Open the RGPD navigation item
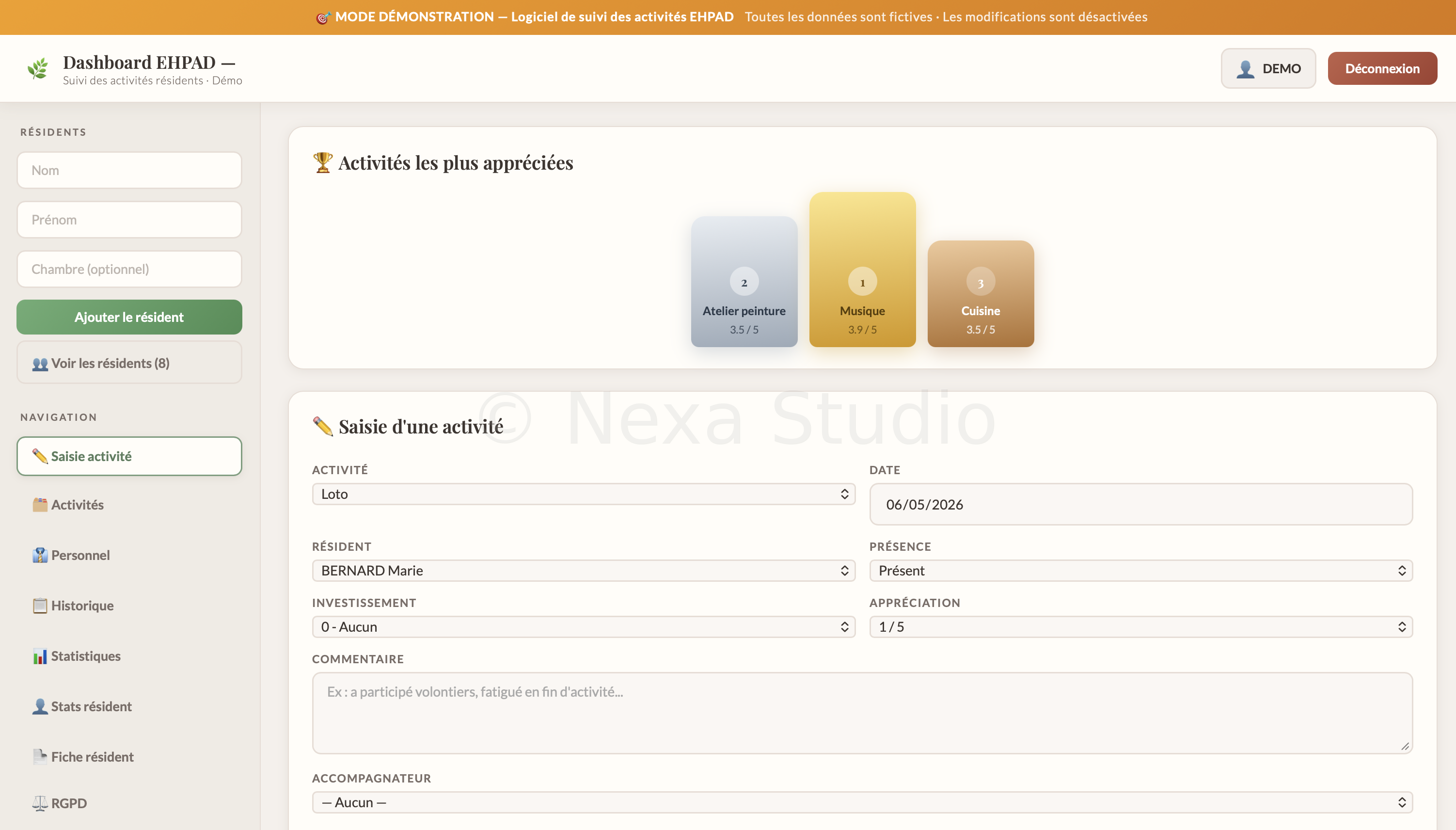Viewport: 1456px width, 830px height. coord(129,803)
